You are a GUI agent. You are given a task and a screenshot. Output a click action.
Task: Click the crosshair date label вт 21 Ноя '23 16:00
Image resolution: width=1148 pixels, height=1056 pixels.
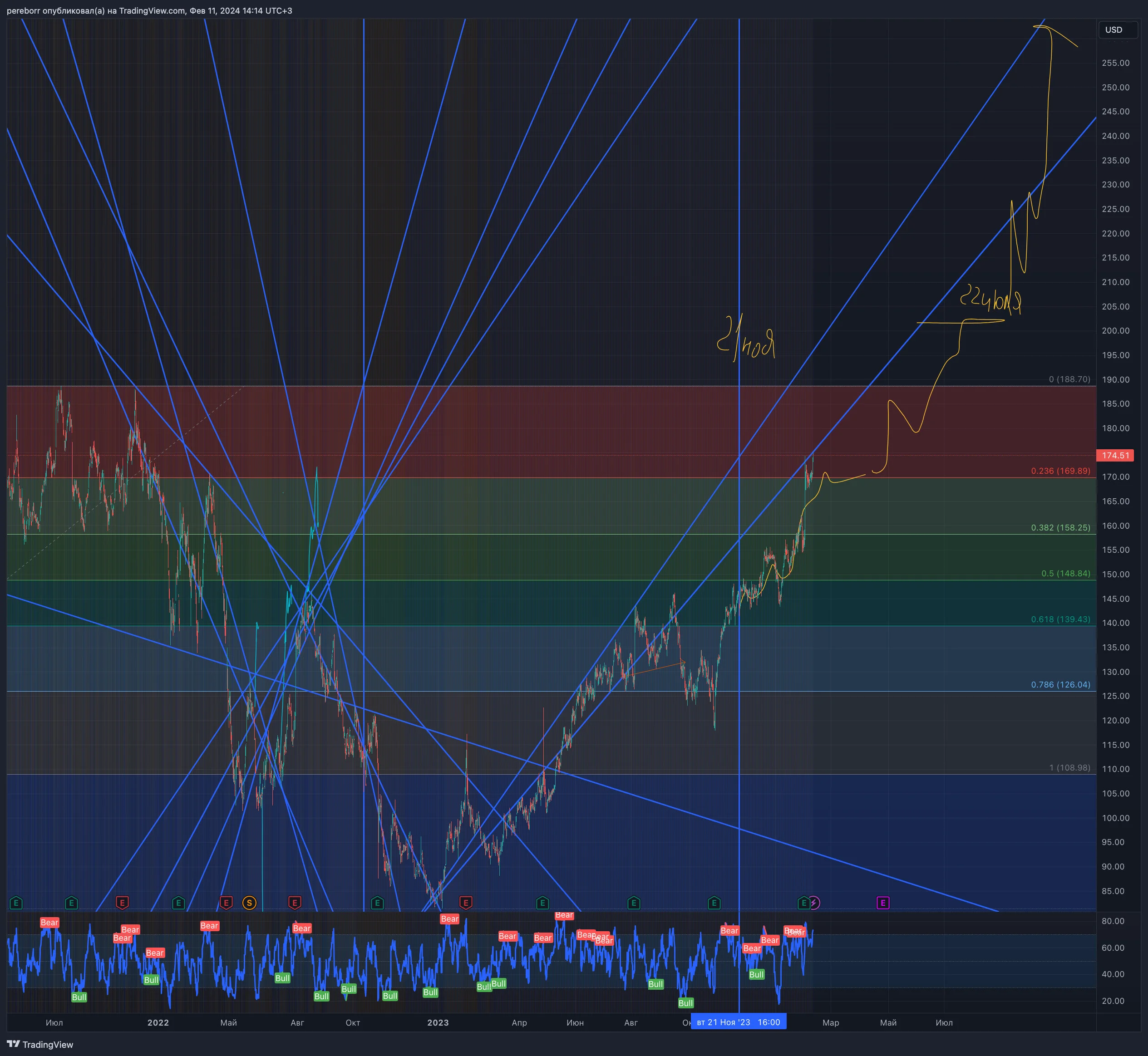[x=739, y=1022]
